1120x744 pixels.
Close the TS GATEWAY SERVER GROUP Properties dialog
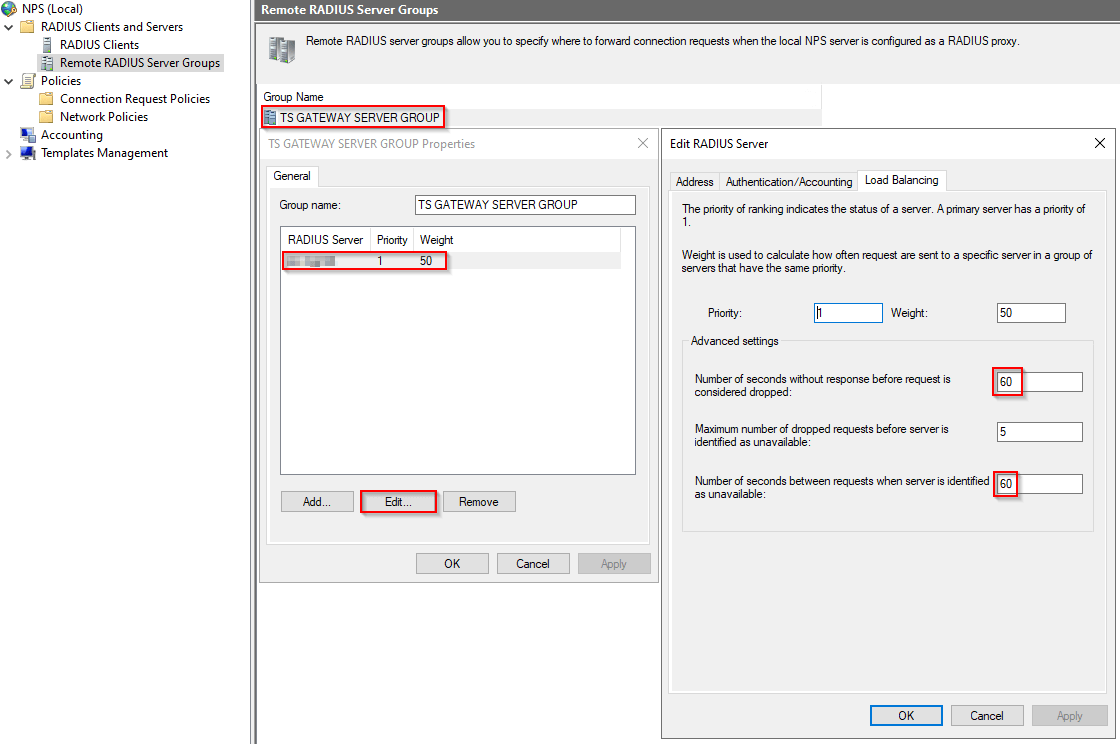tap(643, 143)
